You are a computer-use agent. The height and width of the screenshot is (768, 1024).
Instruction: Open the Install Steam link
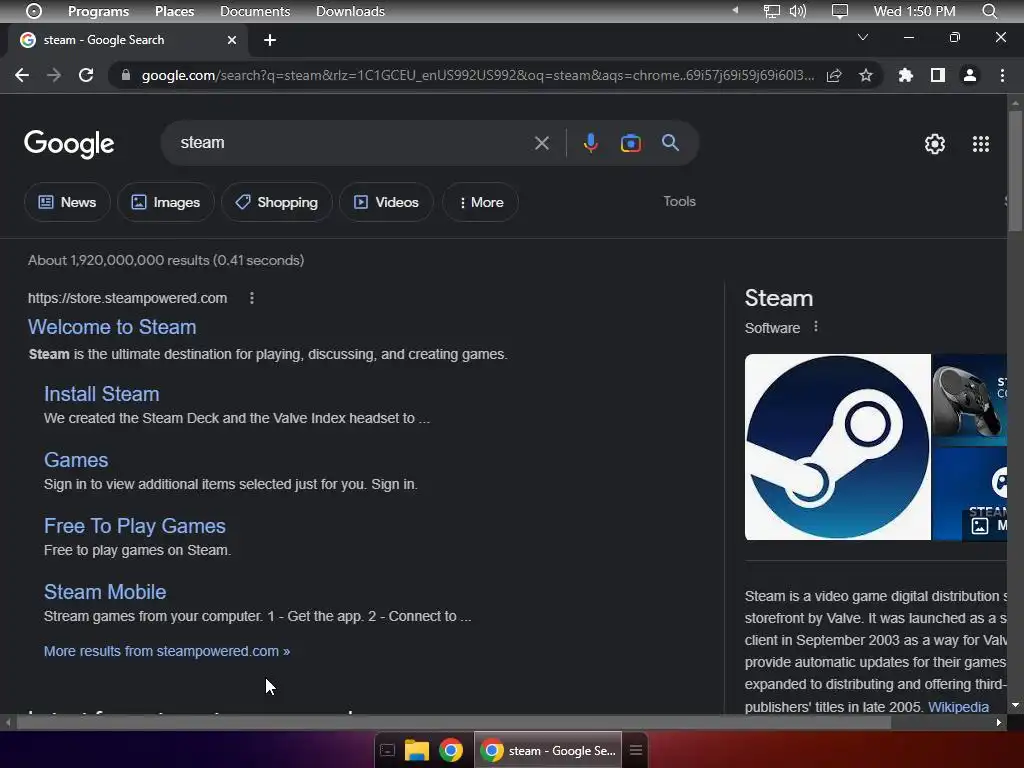102,394
